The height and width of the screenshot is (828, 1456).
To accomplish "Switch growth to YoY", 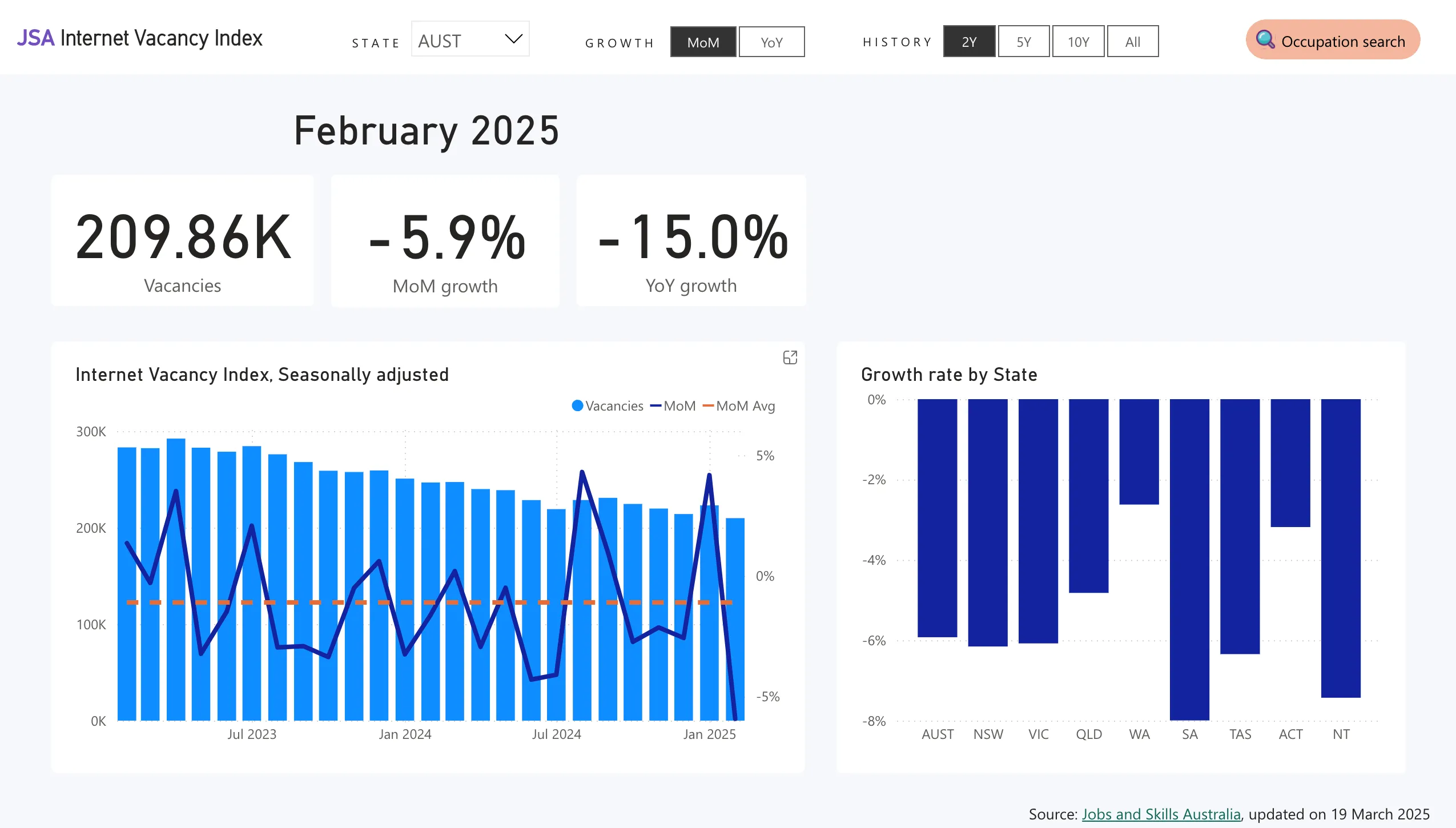I will 771,42.
